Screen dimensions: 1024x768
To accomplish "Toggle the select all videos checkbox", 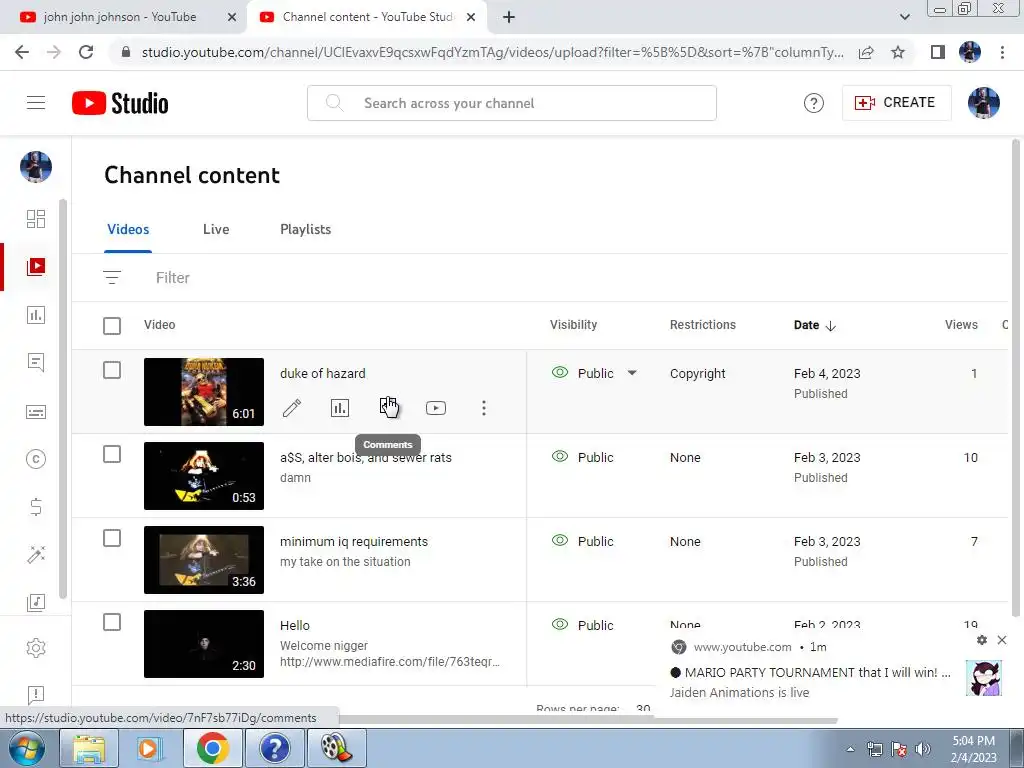I will [x=112, y=325].
